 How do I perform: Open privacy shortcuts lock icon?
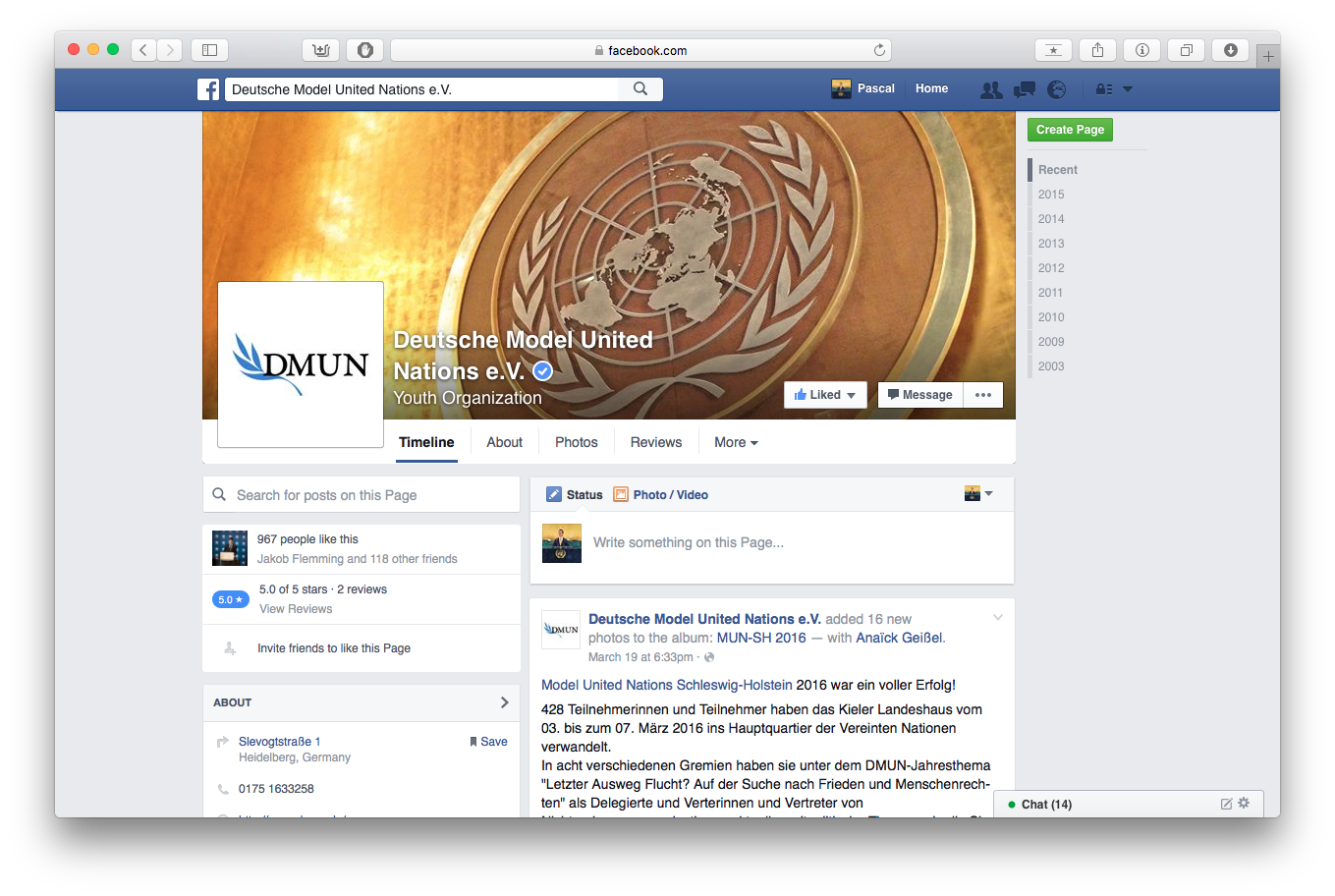[x=1104, y=89]
